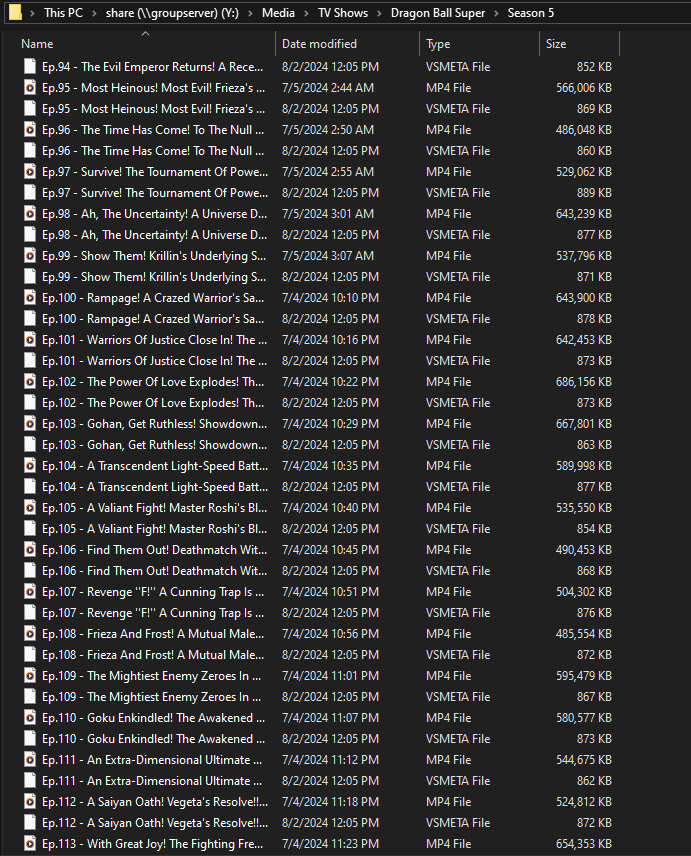Open the chevron dropdown after This PC
Image resolution: width=691 pixels, height=856 pixels.
[96, 13]
